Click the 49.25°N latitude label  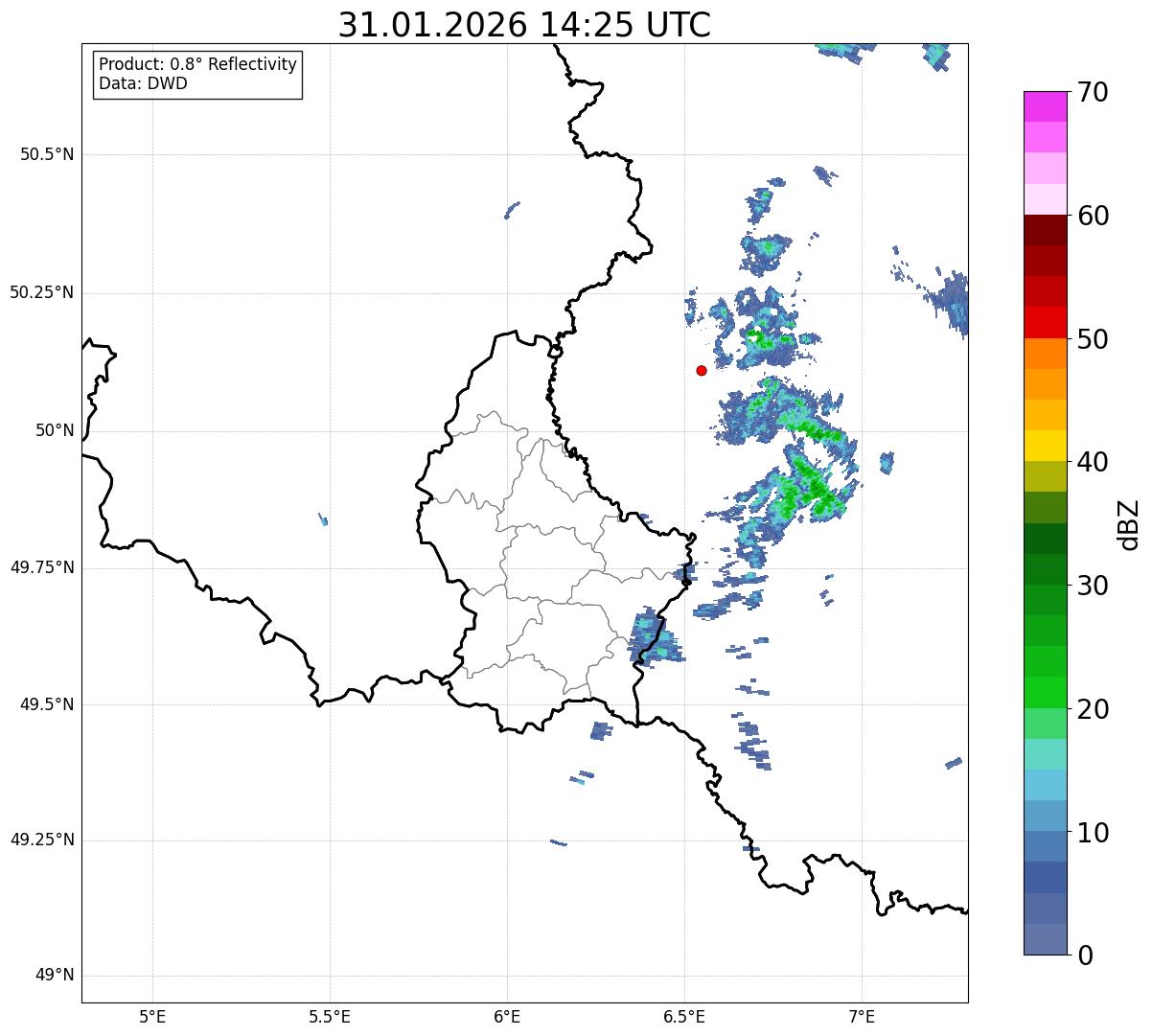41,840
